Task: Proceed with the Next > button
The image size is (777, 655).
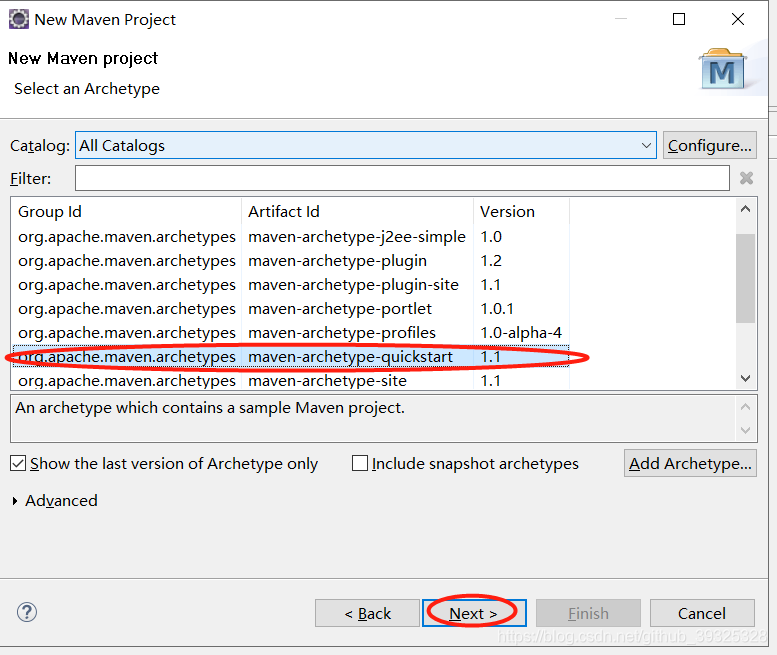Action: (x=474, y=613)
